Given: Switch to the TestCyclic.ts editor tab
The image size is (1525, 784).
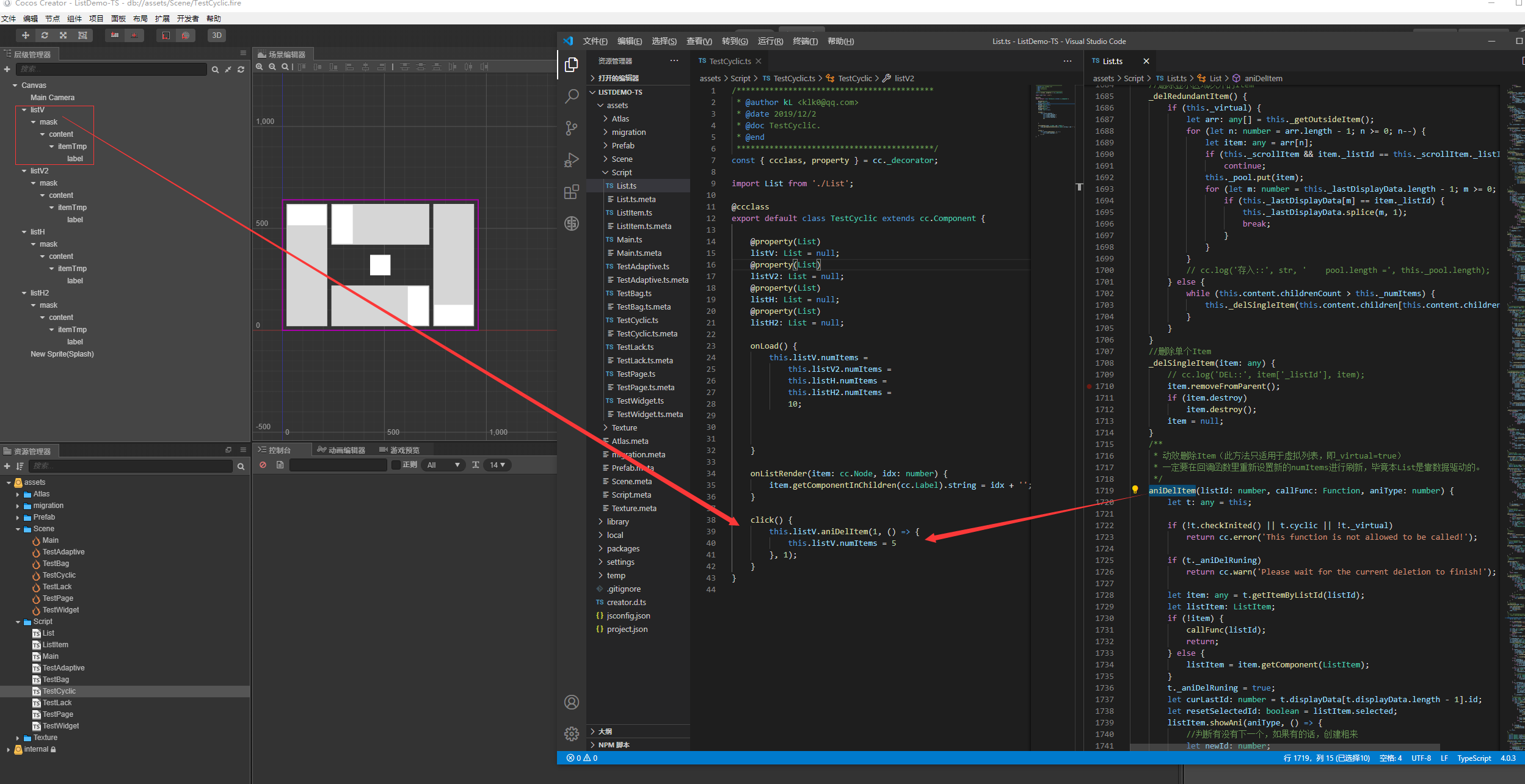Looking at the screenshot, I should (730, 62).
